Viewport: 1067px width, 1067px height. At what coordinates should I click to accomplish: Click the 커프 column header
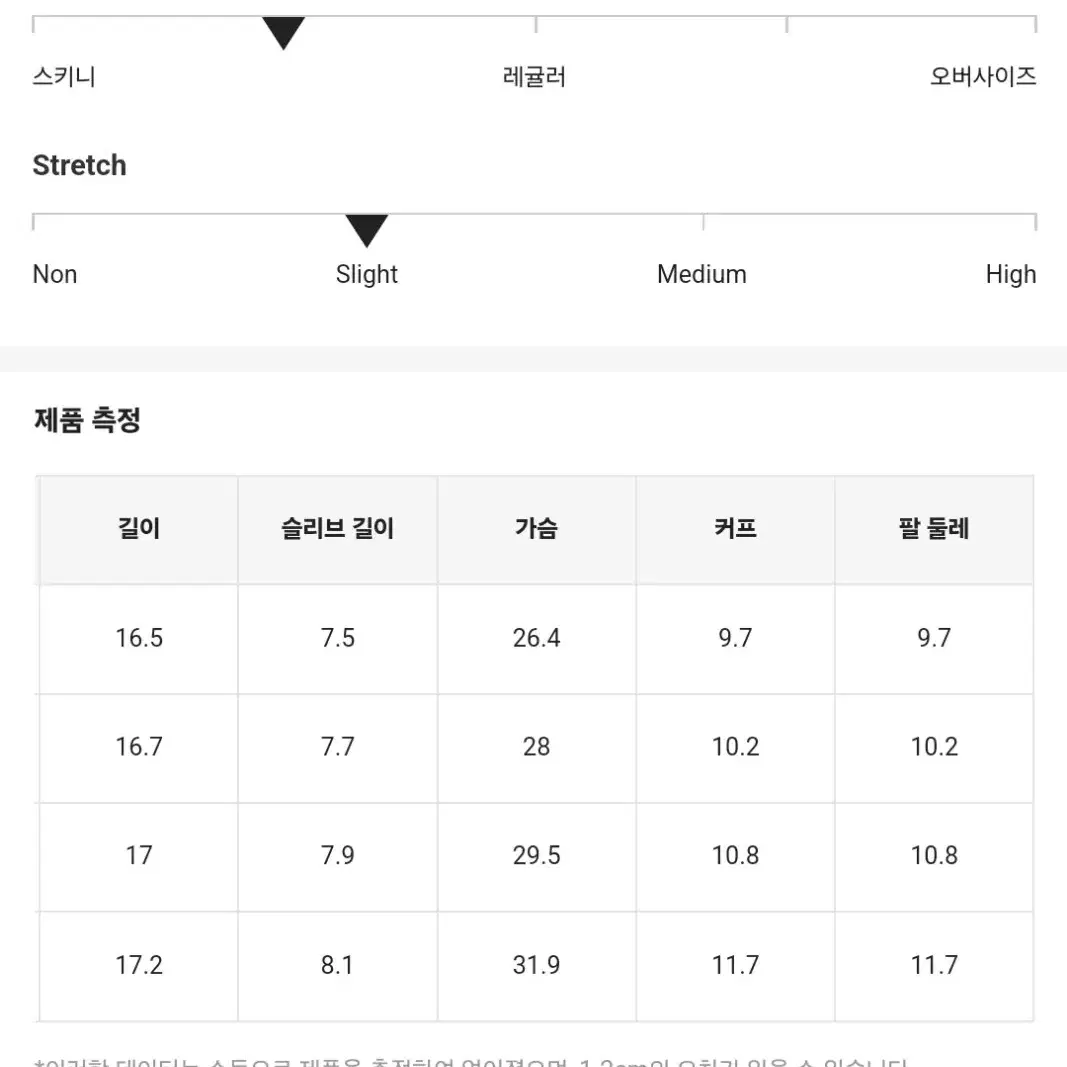point(736,529)
